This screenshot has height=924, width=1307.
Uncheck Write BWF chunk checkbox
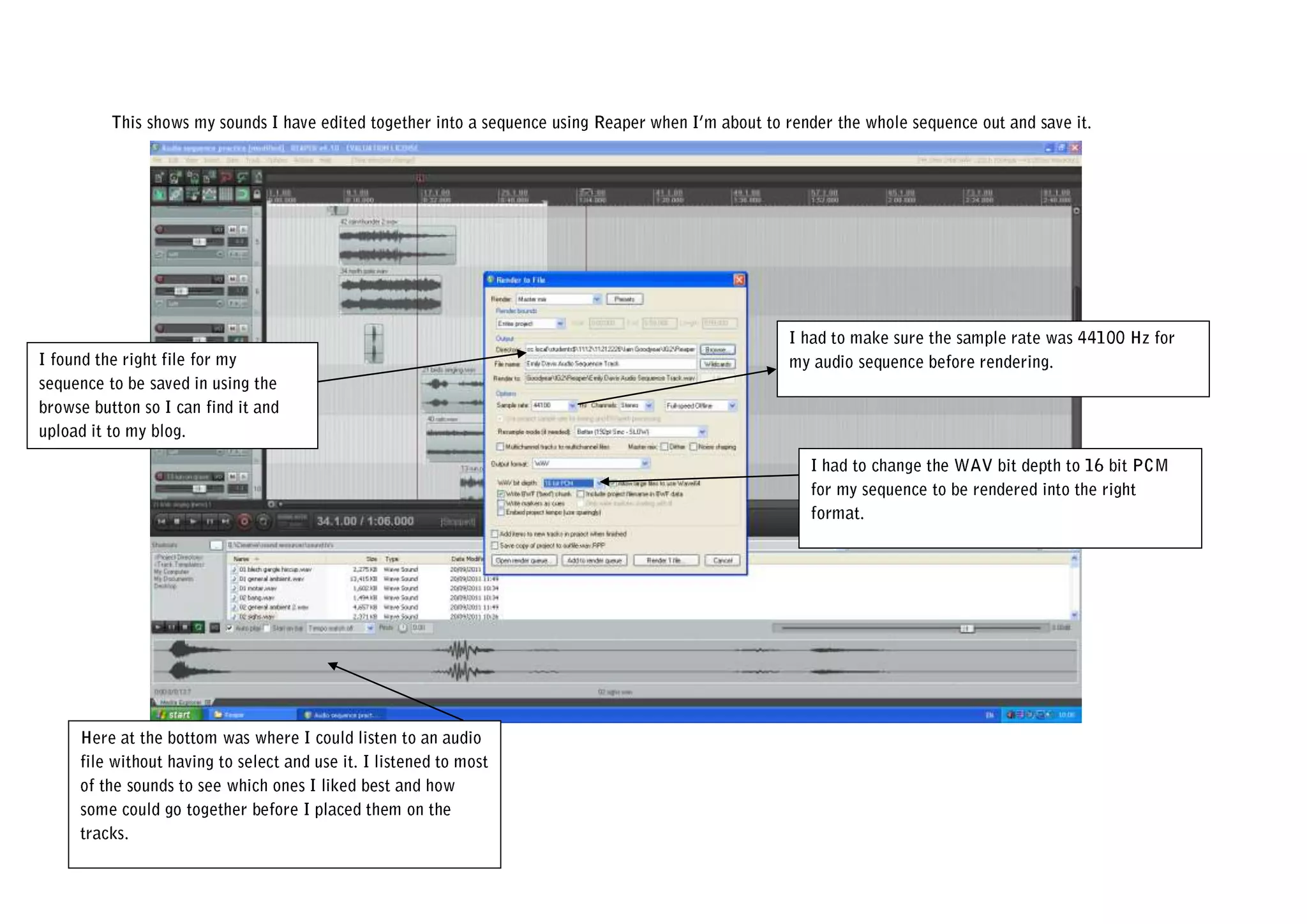pyautogui.click(x=501, y=494)
